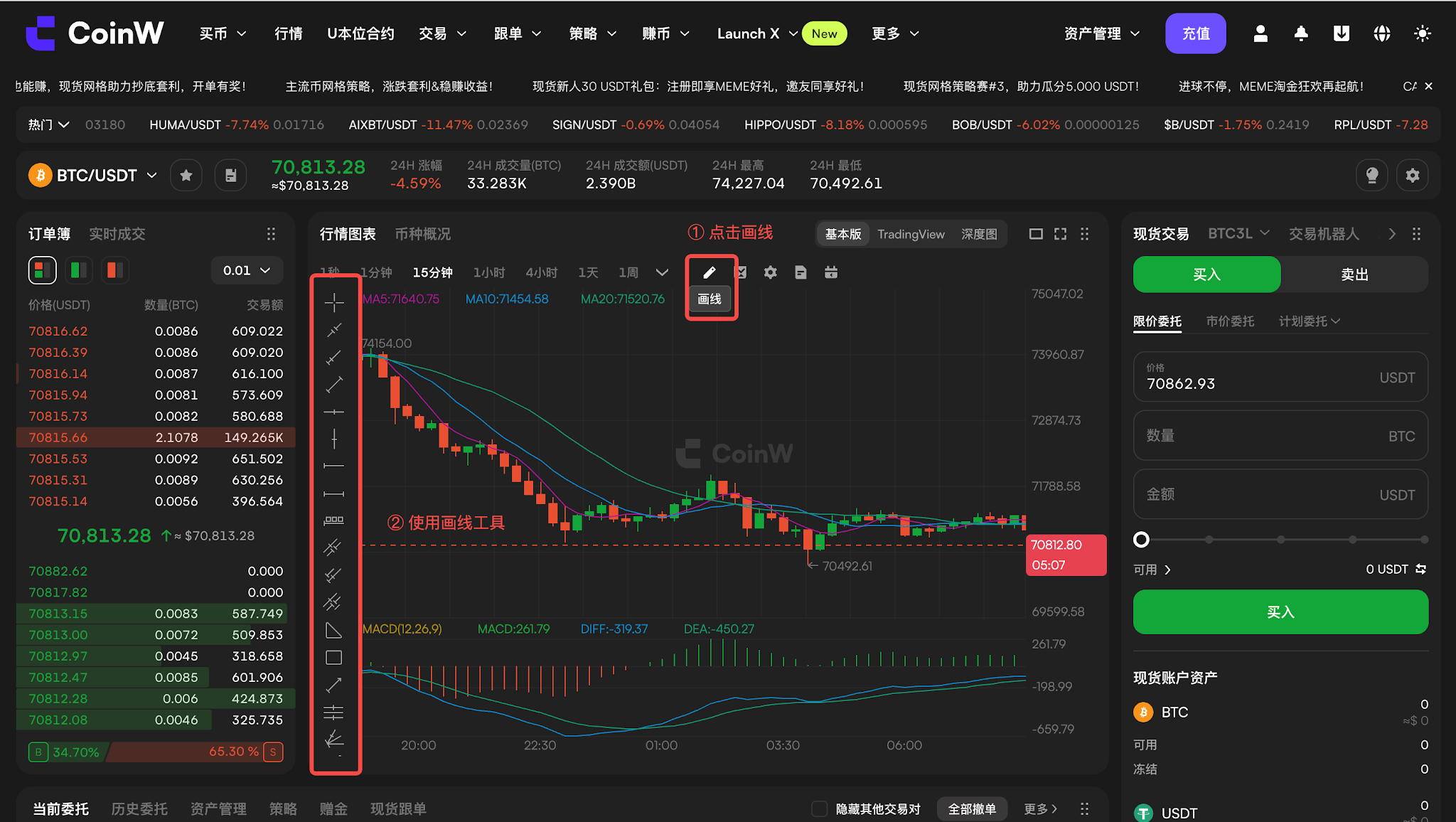Click the transfer arrows icon beside 0 USDT

coord(1421,569)
